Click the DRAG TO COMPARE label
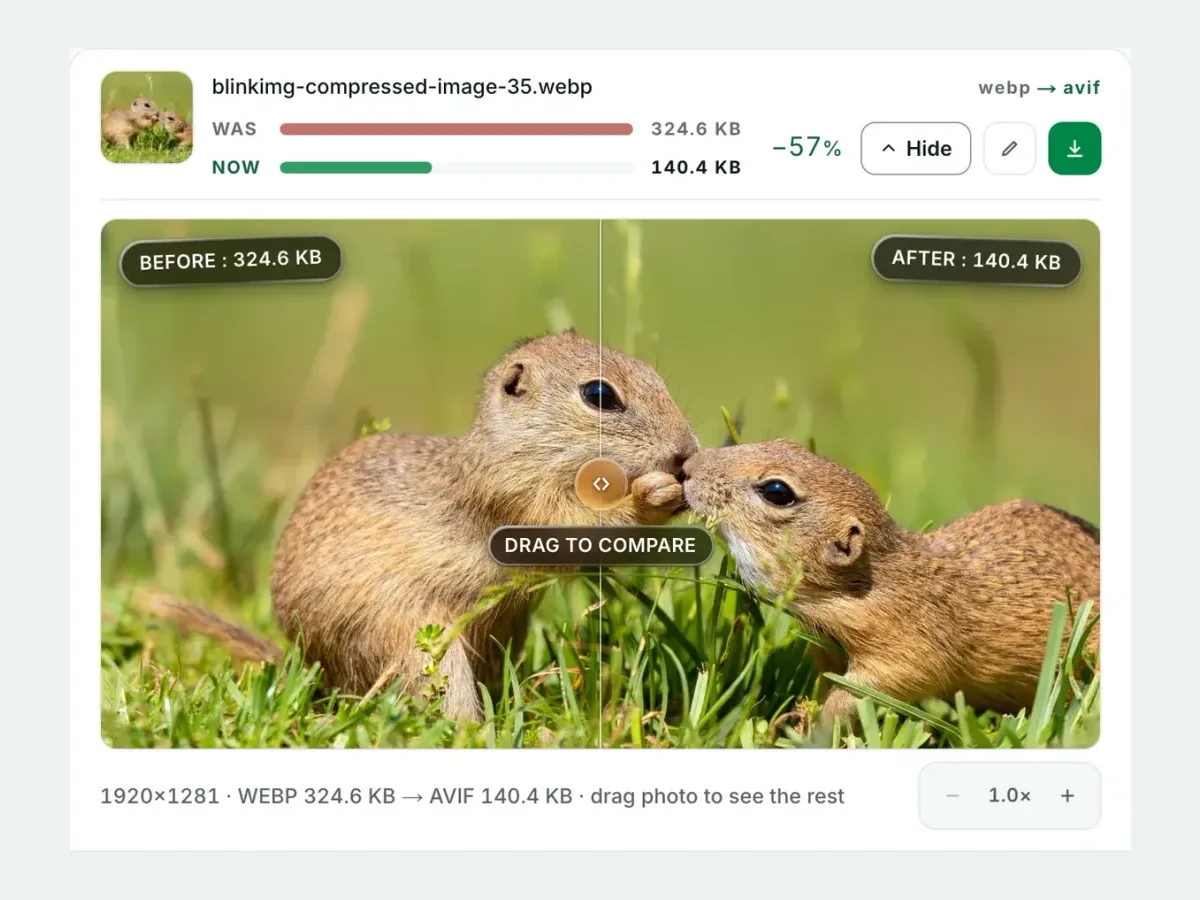Image resolution: width=1200 pixels, height=900 pixels. pos(600,546)
